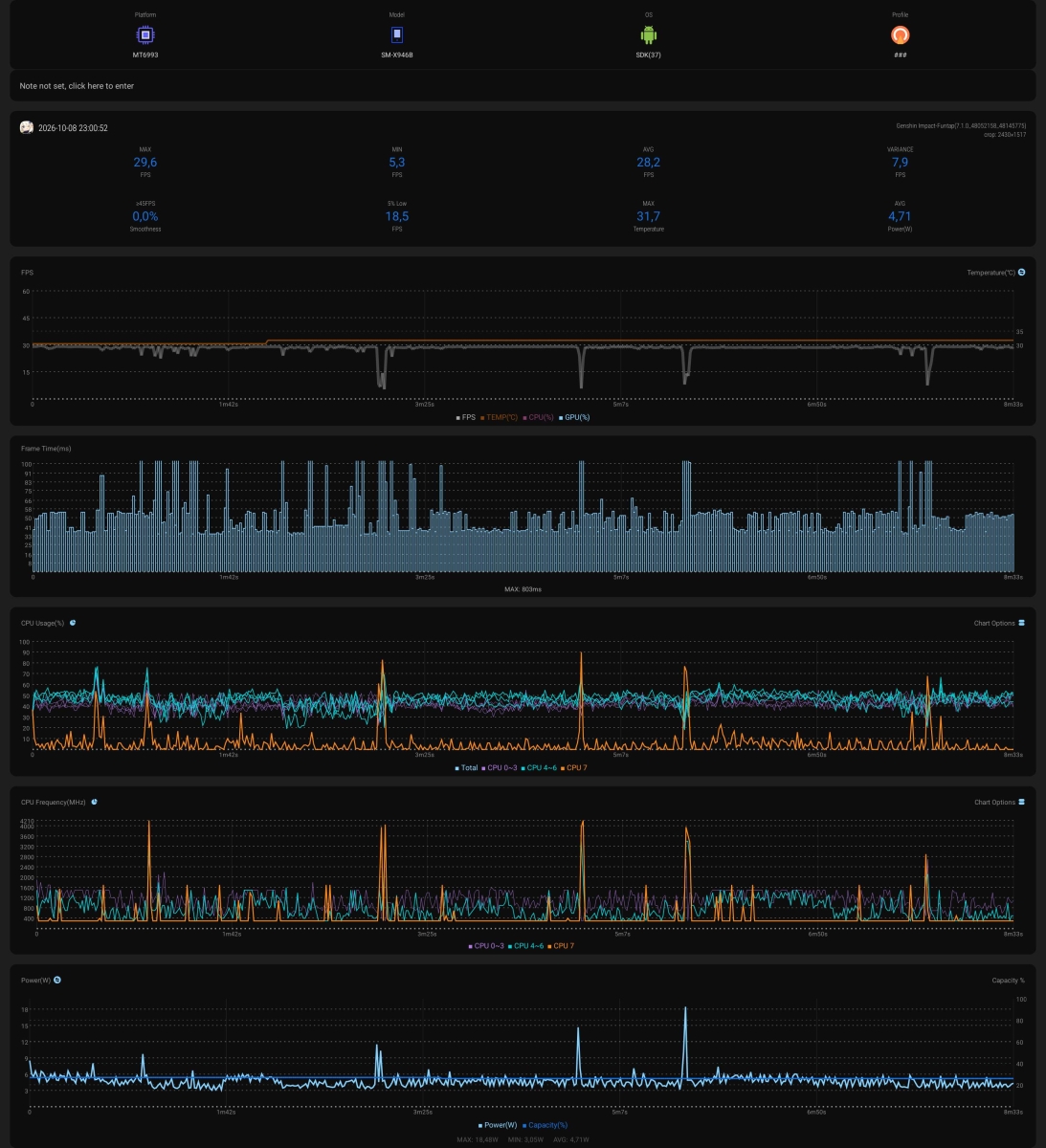This screenshot has width=1046, height=1148.
Task: Click the SDK(37) OS label
Action: pos(648,55)
